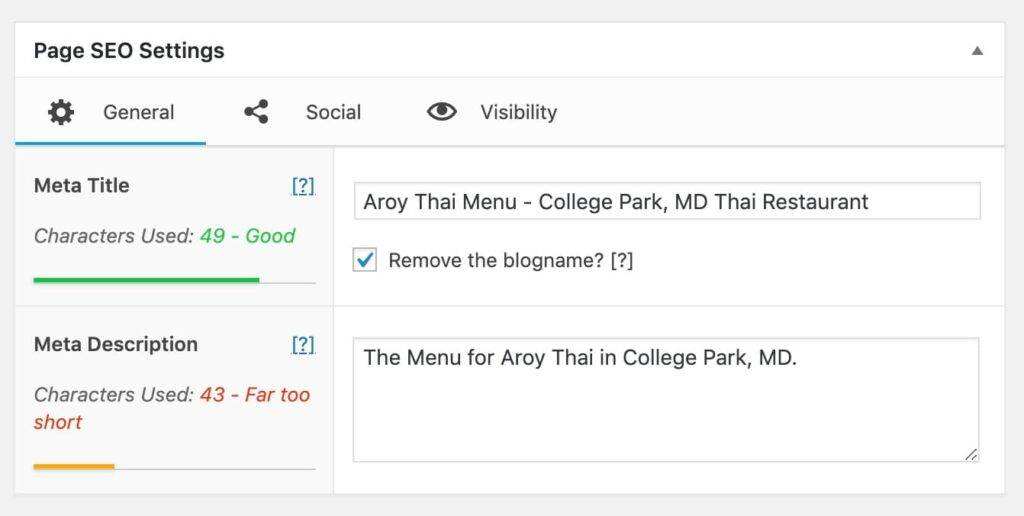The image size is (1024, 516).
Task: Focus the Meta Title text input
Action: [x=667, y=202]
